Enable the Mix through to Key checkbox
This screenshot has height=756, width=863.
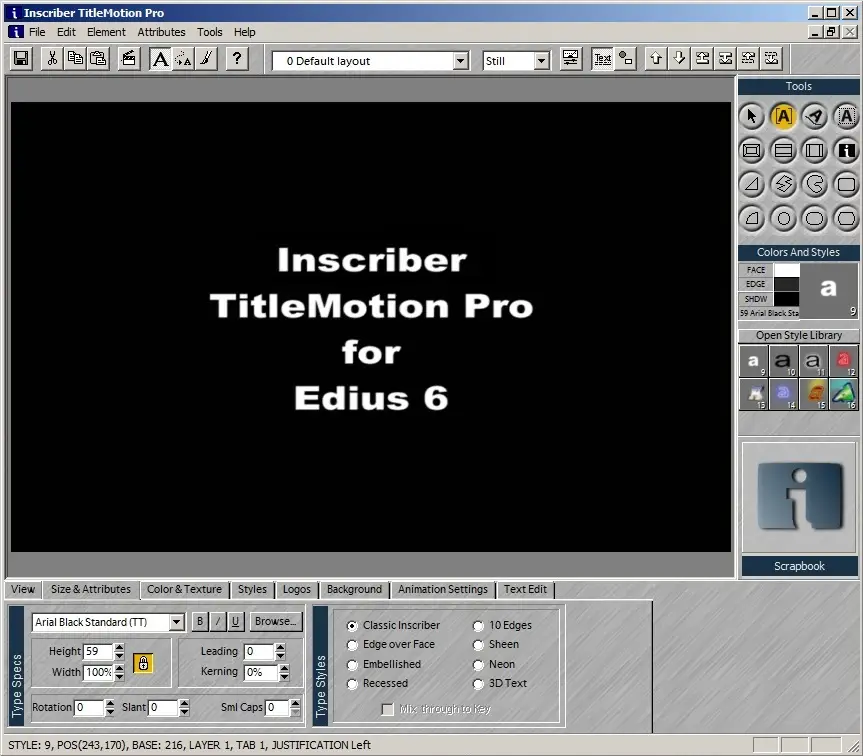pyautogui.click(x=388, y=709)
